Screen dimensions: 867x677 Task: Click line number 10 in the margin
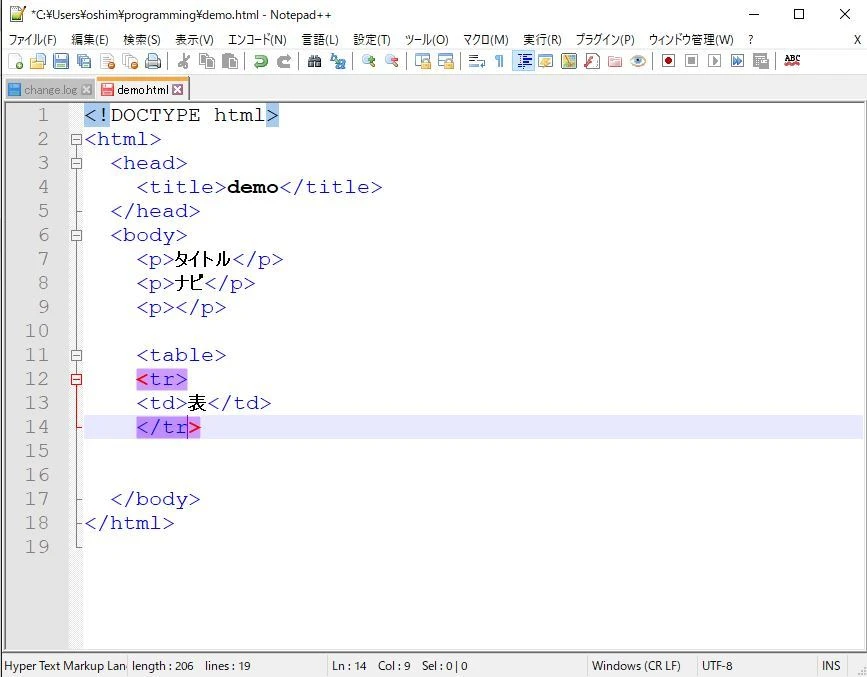click(36, 331)
